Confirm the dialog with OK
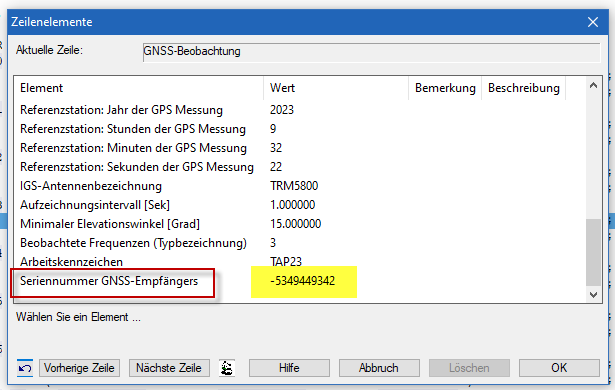Viewport: 615px width, 390px height. (559, 368)
